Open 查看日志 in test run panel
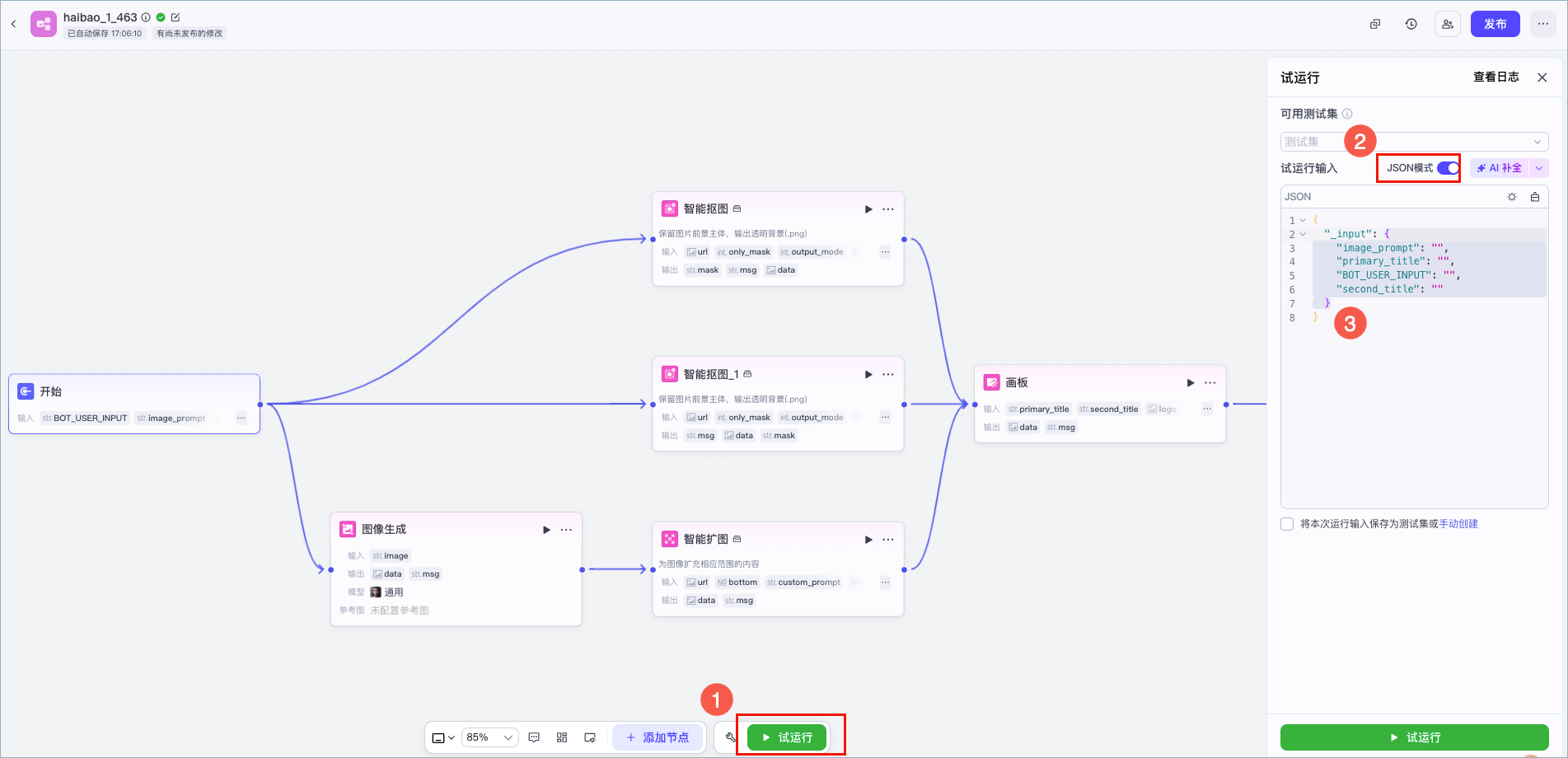1568x758 pixels. point(1496,77)
